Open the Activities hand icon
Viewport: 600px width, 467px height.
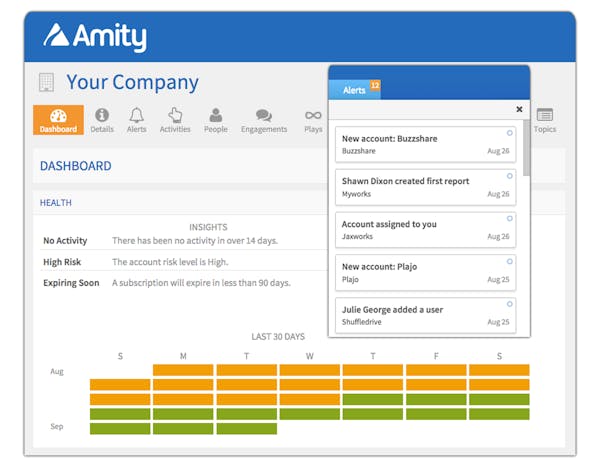pos(175,115)
